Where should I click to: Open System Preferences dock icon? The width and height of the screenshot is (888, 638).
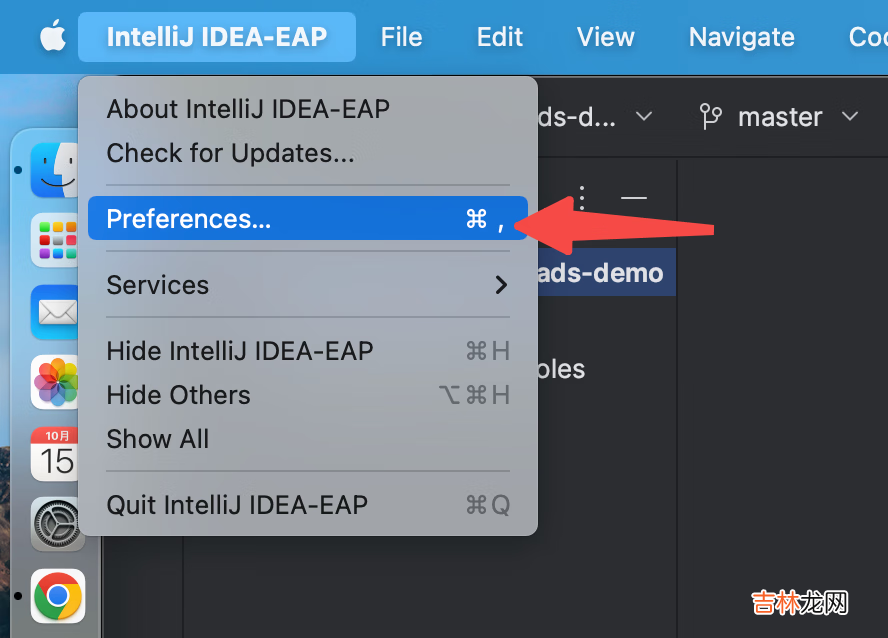pyautogui.click(x=56, y=524)
